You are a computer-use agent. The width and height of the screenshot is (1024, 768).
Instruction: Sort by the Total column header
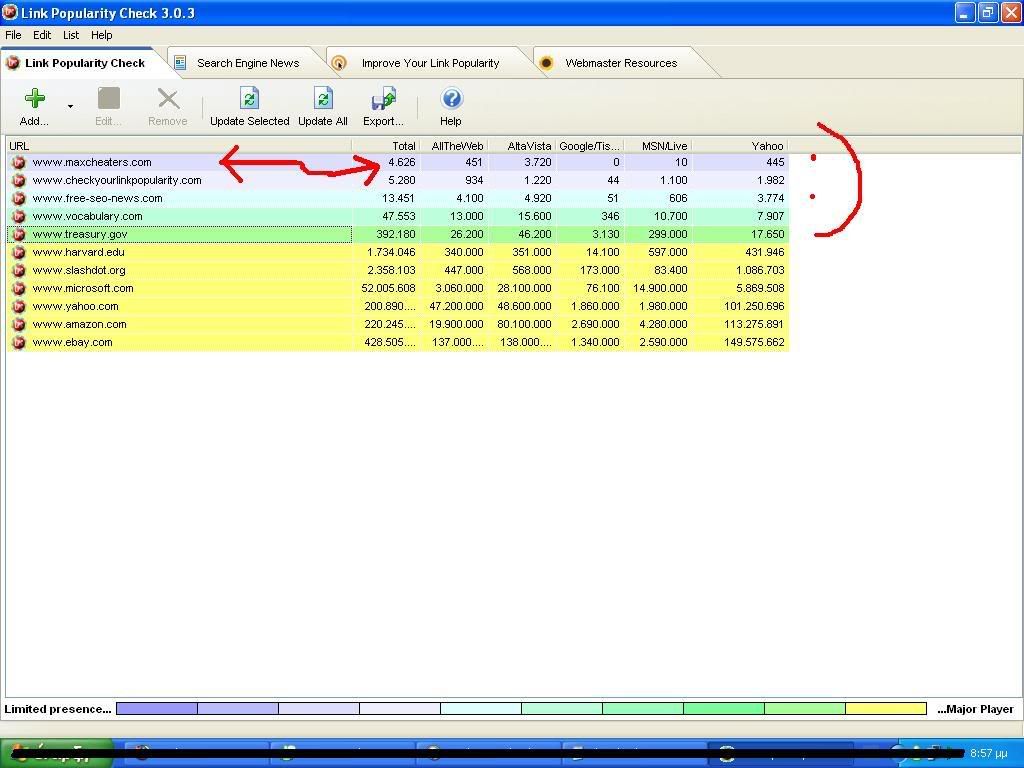coord(386,146)
